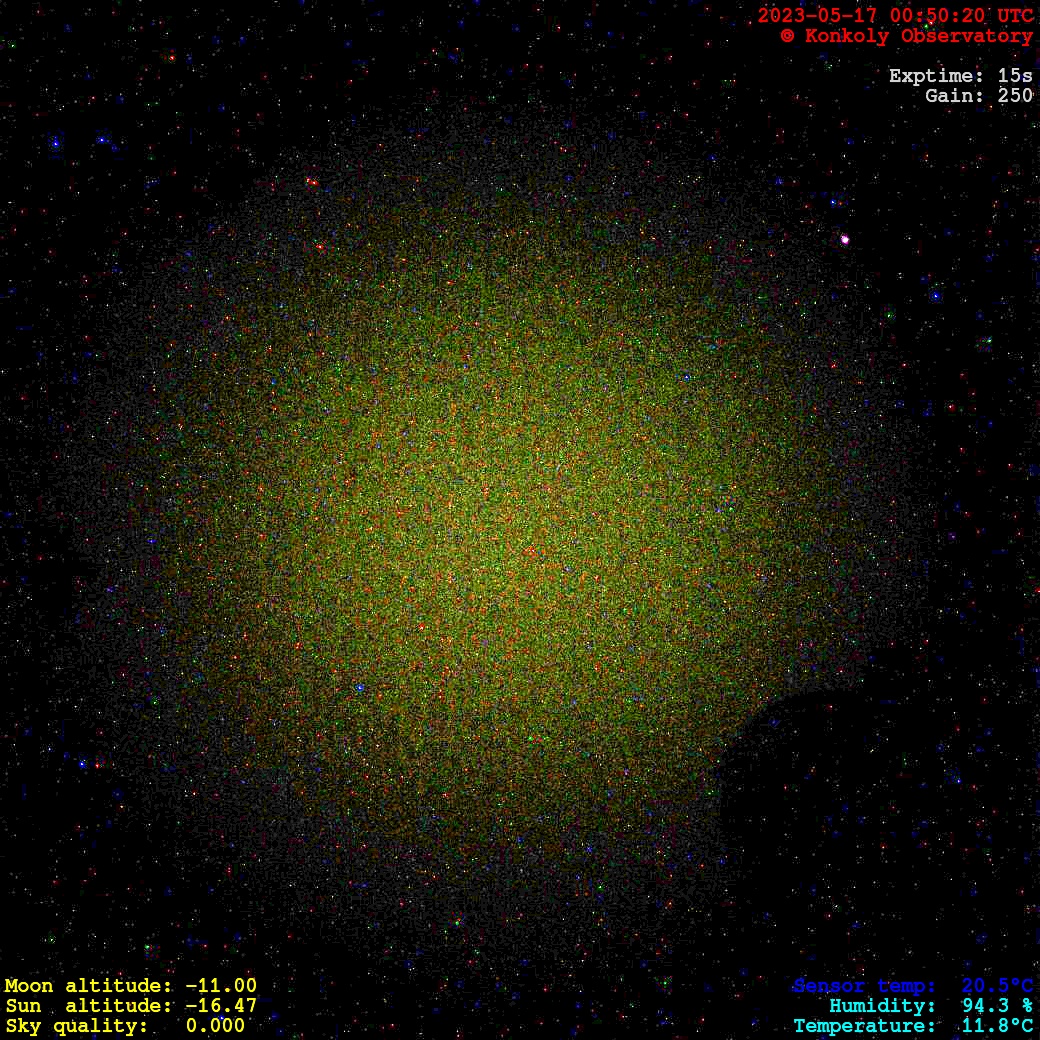Select the gain value 250

[1016, 96]
